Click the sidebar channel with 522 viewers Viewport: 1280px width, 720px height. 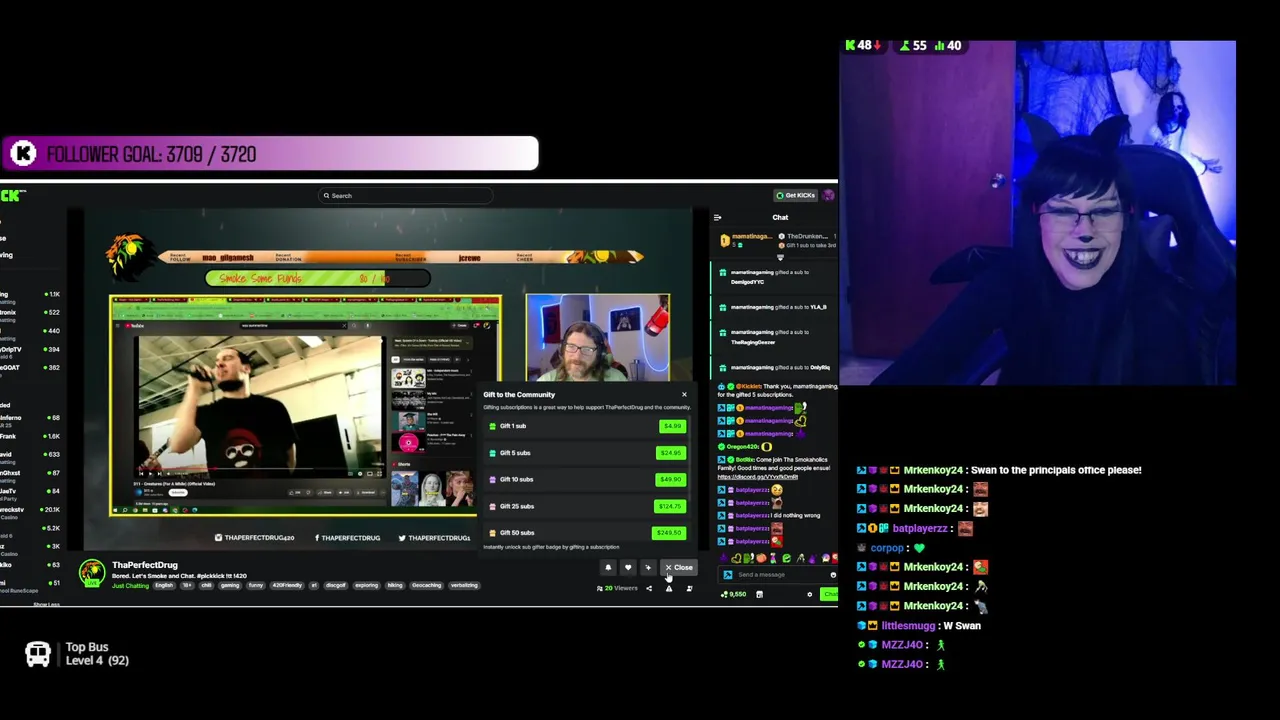point(30,312)
